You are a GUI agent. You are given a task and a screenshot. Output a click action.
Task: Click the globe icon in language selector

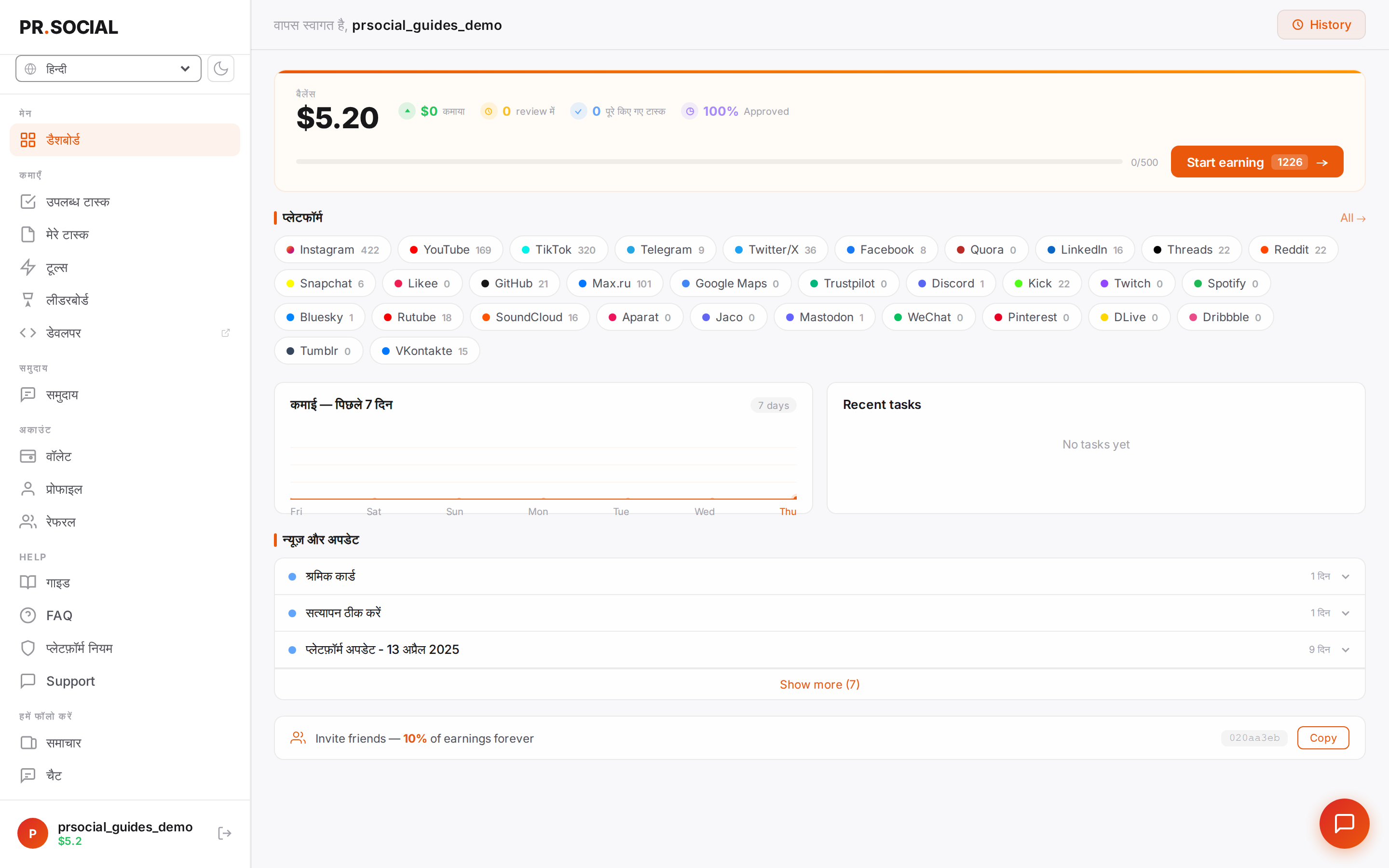click(30, 69)
